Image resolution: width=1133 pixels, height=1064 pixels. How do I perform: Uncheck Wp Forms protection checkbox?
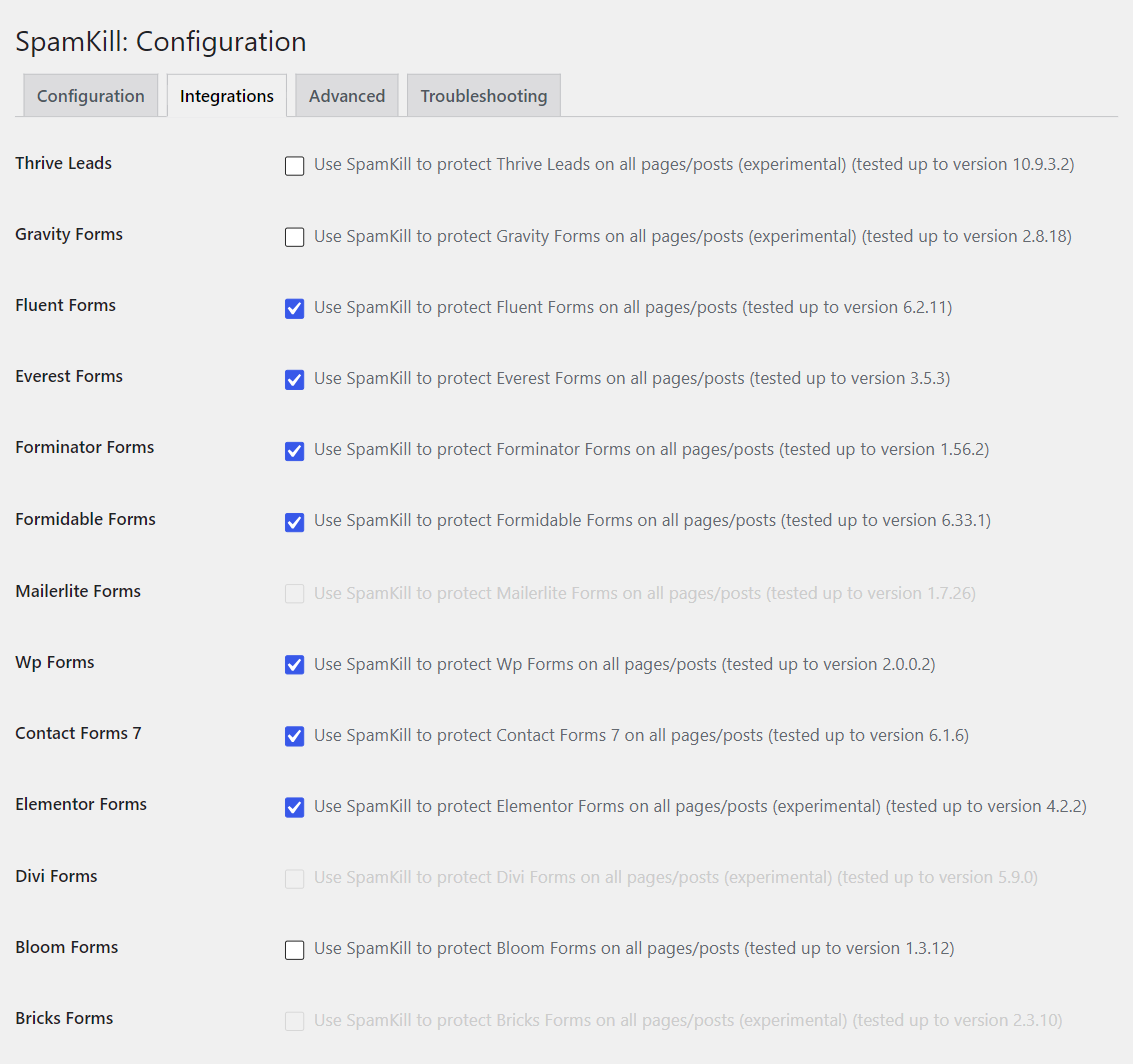(x=294, y=664)
